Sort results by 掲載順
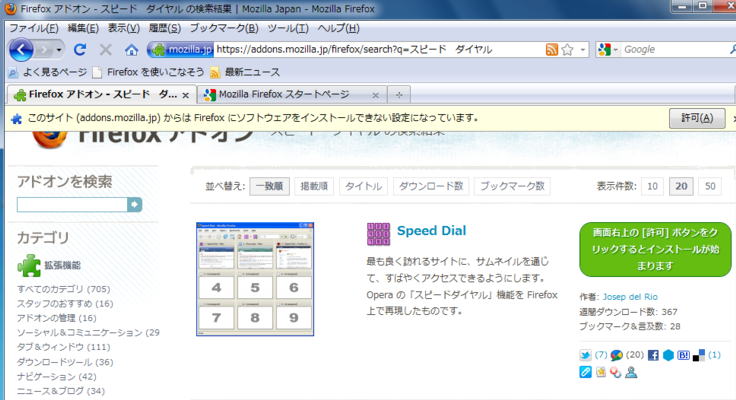736x400 pixels. coord(314,186)
